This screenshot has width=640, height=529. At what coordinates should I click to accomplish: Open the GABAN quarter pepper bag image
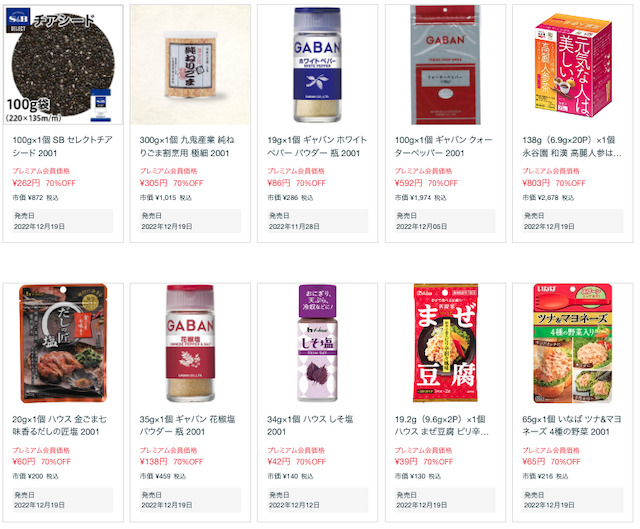pos(445,65)
